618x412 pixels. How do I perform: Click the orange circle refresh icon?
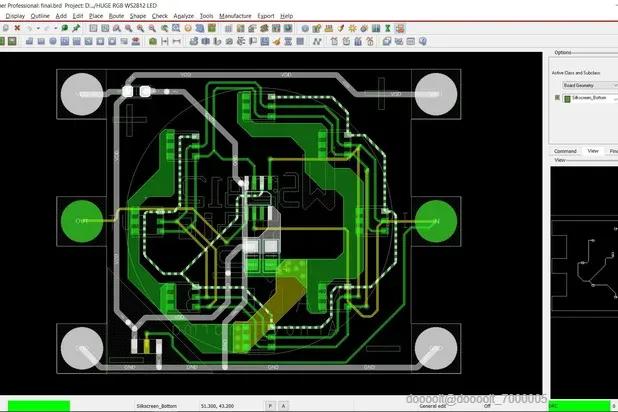[188, 28]
